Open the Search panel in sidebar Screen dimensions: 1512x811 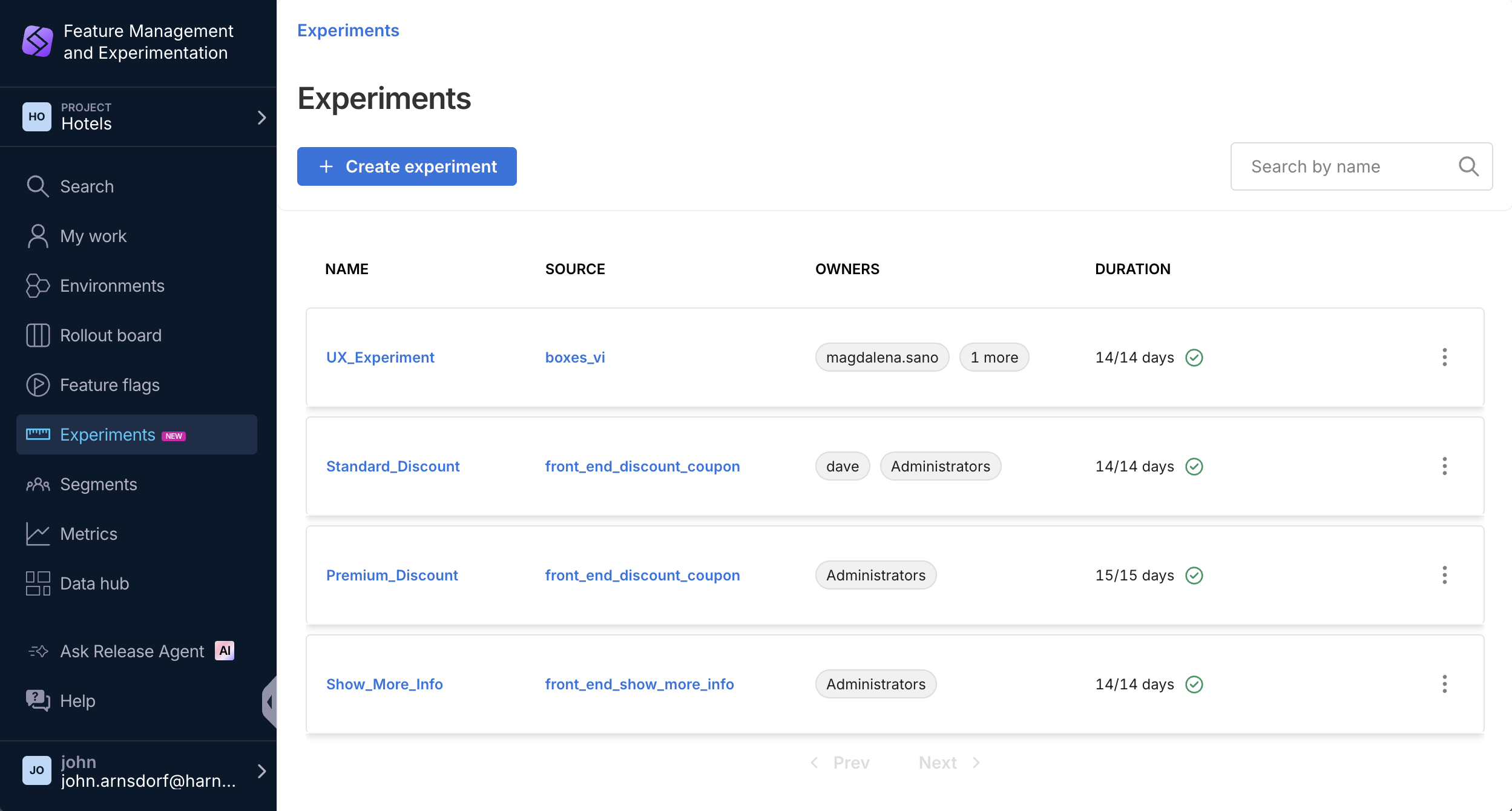[x=87, y=186]
